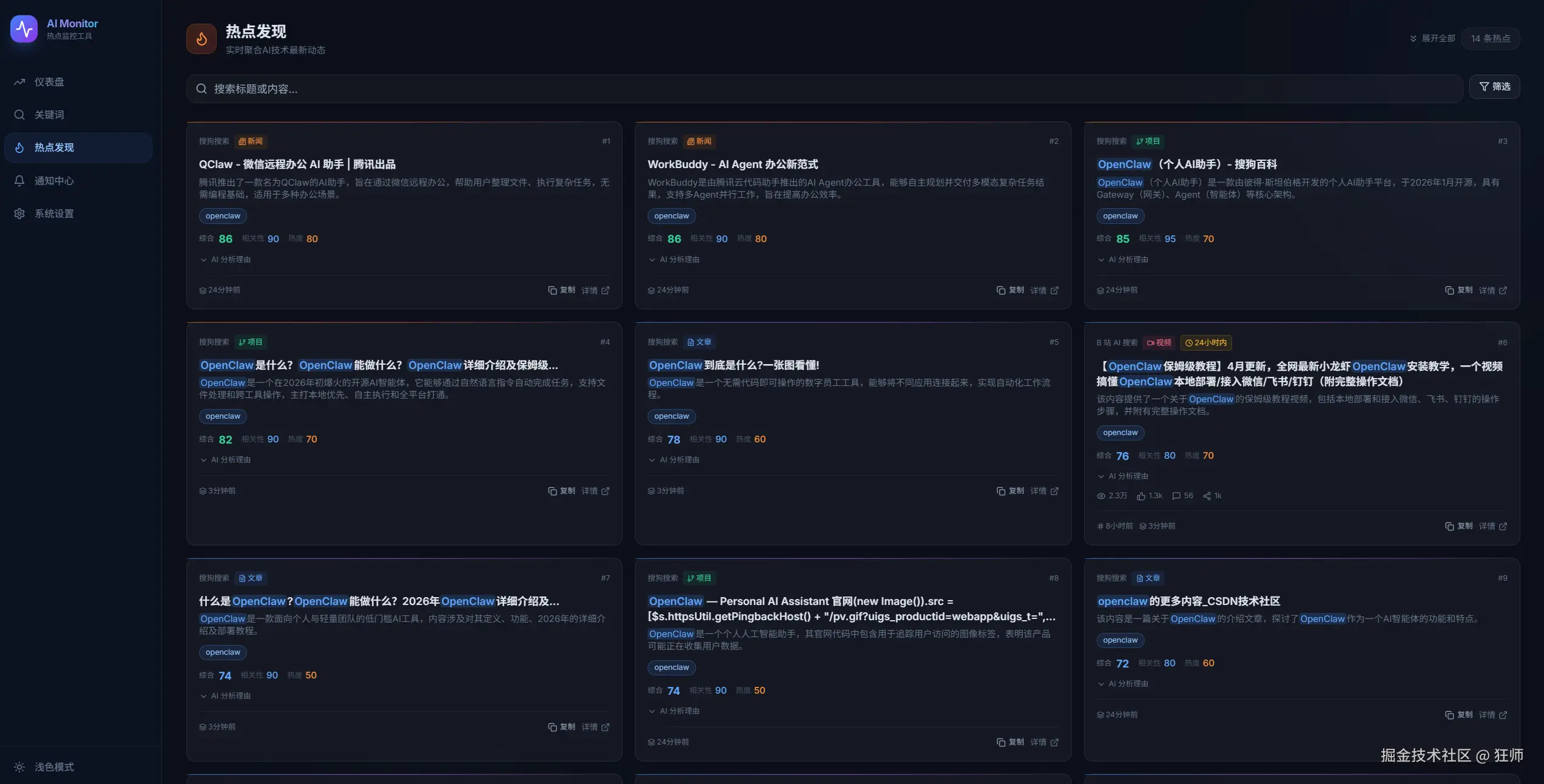The height and width of the screenshot is (784, 1544).
Task: Focus the 搜索标题或内容 search field
Action: pyautogui.click(x=789, y=89)
